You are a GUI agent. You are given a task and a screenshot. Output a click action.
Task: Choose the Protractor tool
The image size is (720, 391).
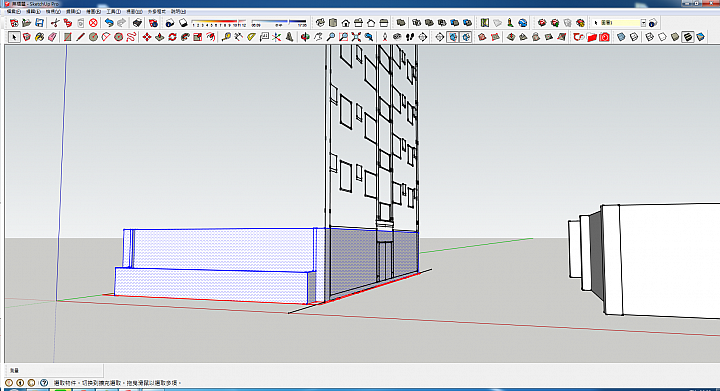pos(251,37)
